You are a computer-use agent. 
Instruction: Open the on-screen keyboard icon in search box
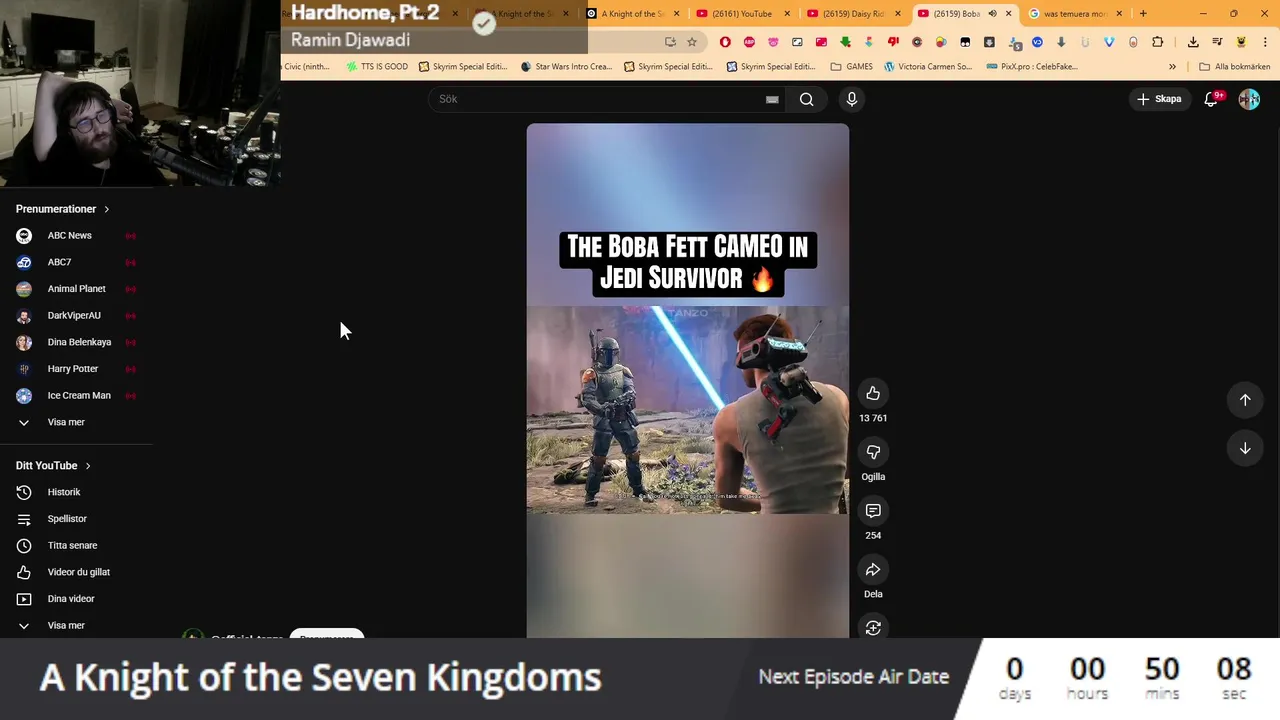click(772, 99)
